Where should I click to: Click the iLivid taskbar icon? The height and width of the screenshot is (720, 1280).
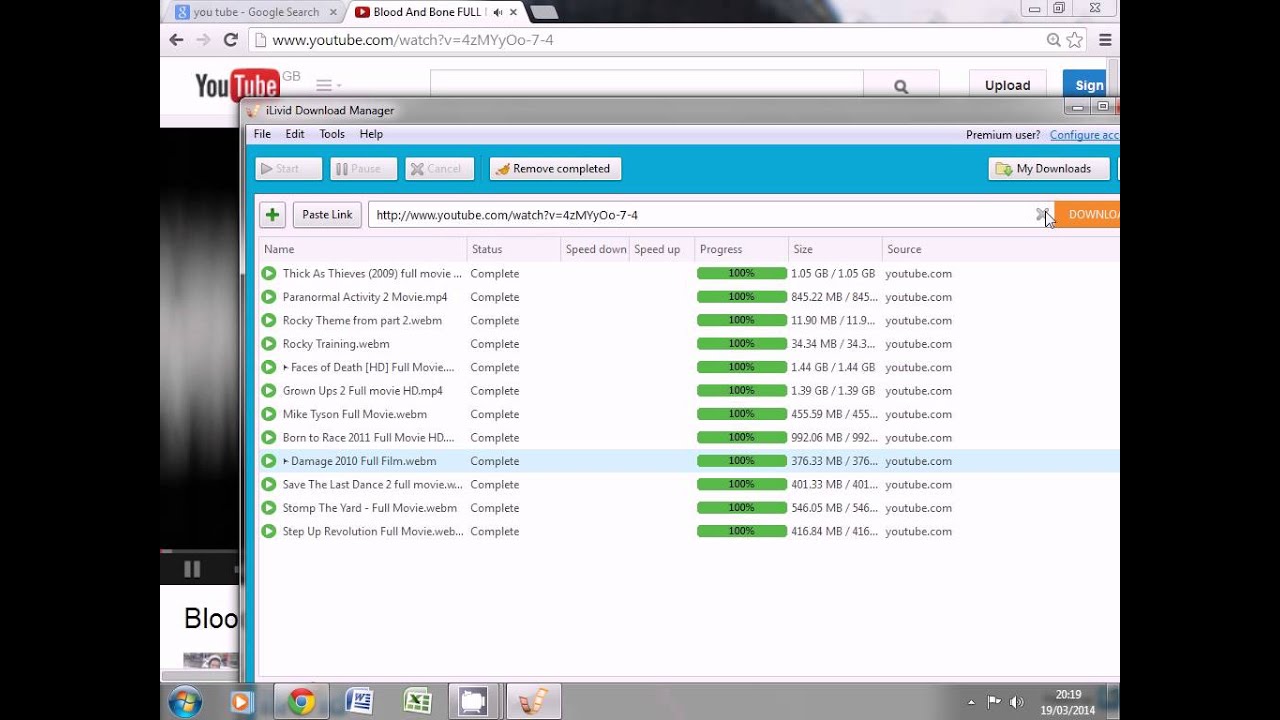pyautogui.click(x=533, y=701)
